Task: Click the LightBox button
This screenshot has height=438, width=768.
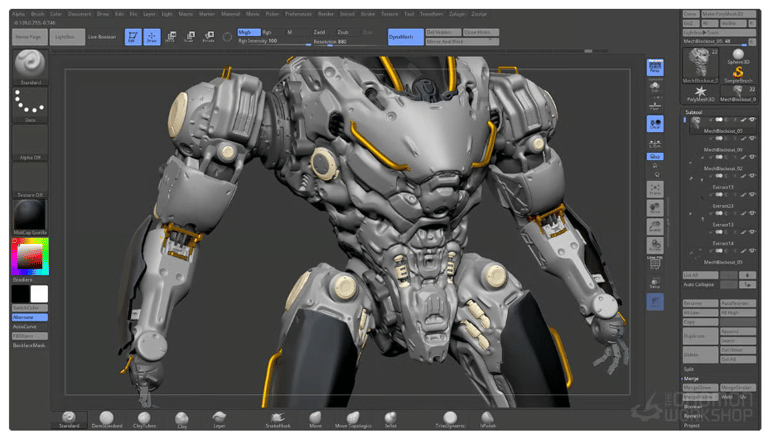Action: pos(68,36)
